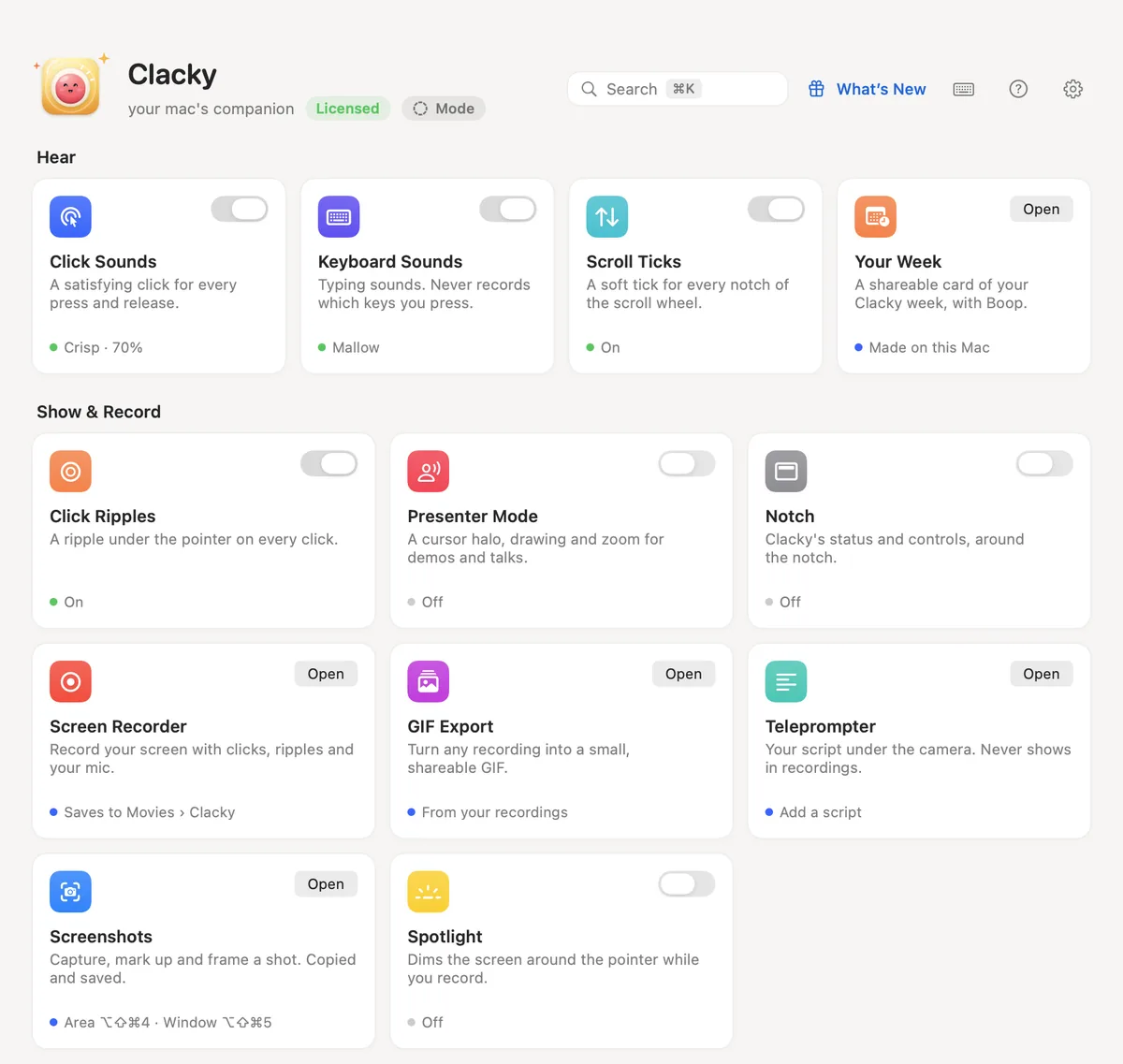The width and height of the screenshot is (1123, 1064).
Task: Click 'Saves to Movies › Clacky' text
Action: [150, 812]
